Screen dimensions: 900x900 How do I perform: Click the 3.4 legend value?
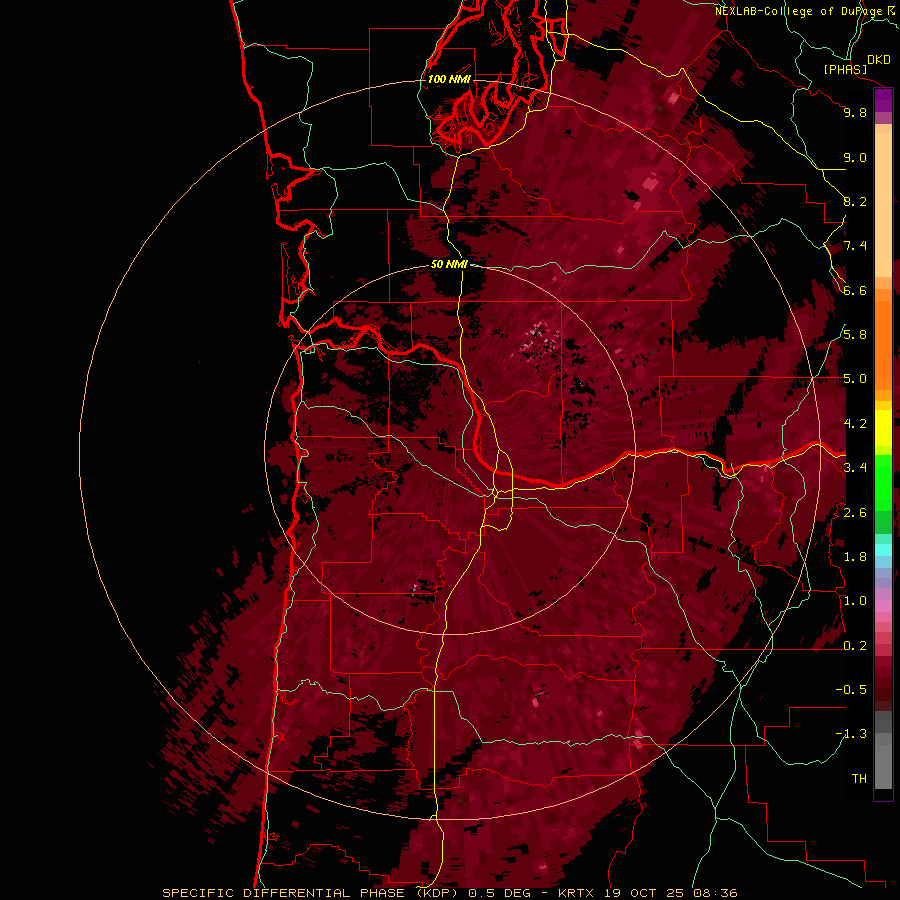click(x=855, y=468)
